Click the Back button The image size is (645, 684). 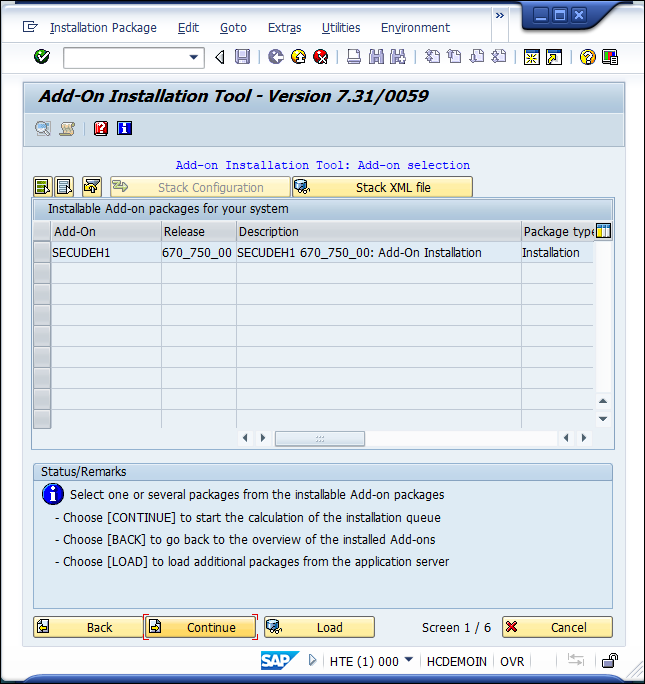pos(88,627)
